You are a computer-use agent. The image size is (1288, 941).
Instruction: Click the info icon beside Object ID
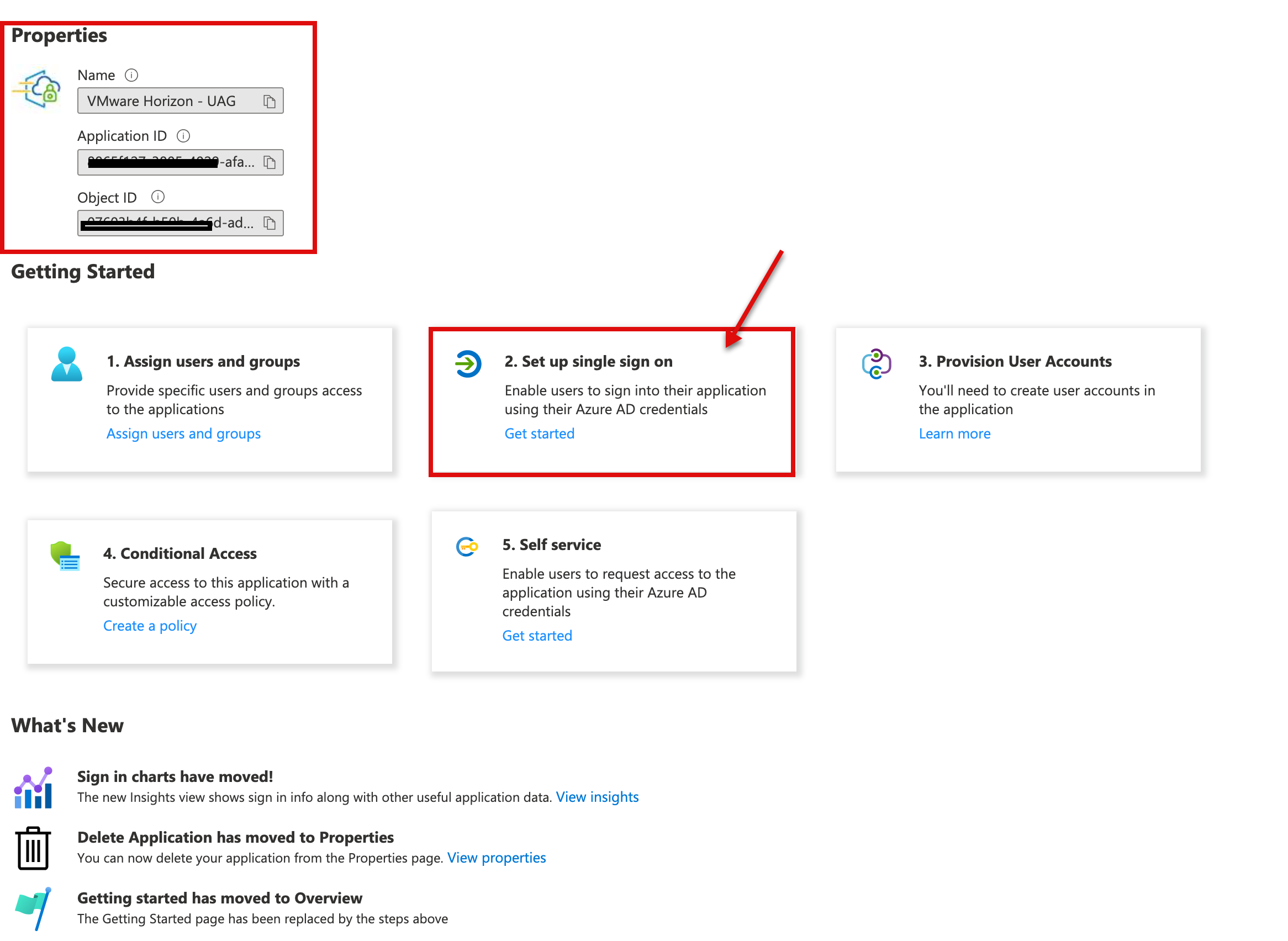pos(158,197)
